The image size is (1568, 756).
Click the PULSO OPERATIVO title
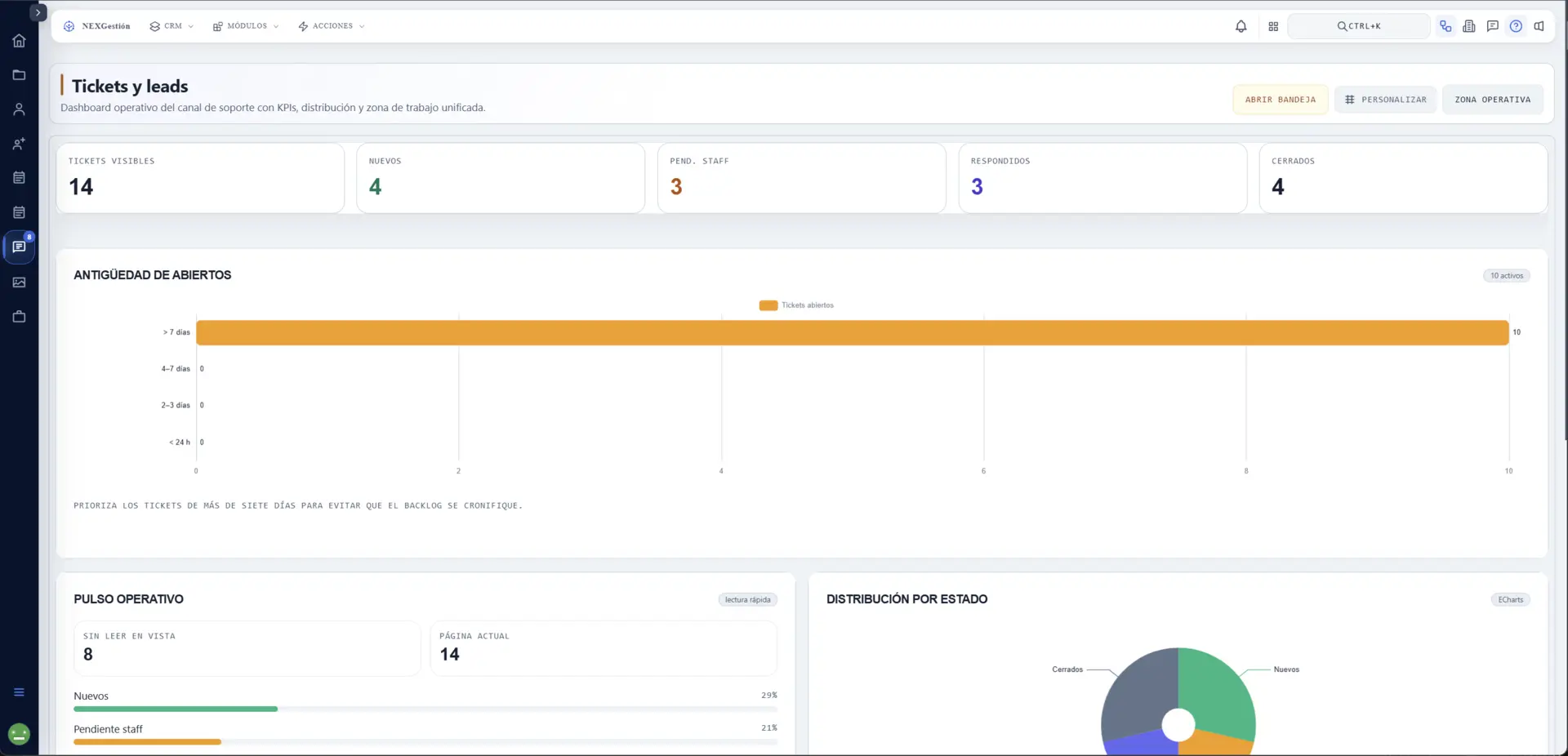tap(128, 599)
